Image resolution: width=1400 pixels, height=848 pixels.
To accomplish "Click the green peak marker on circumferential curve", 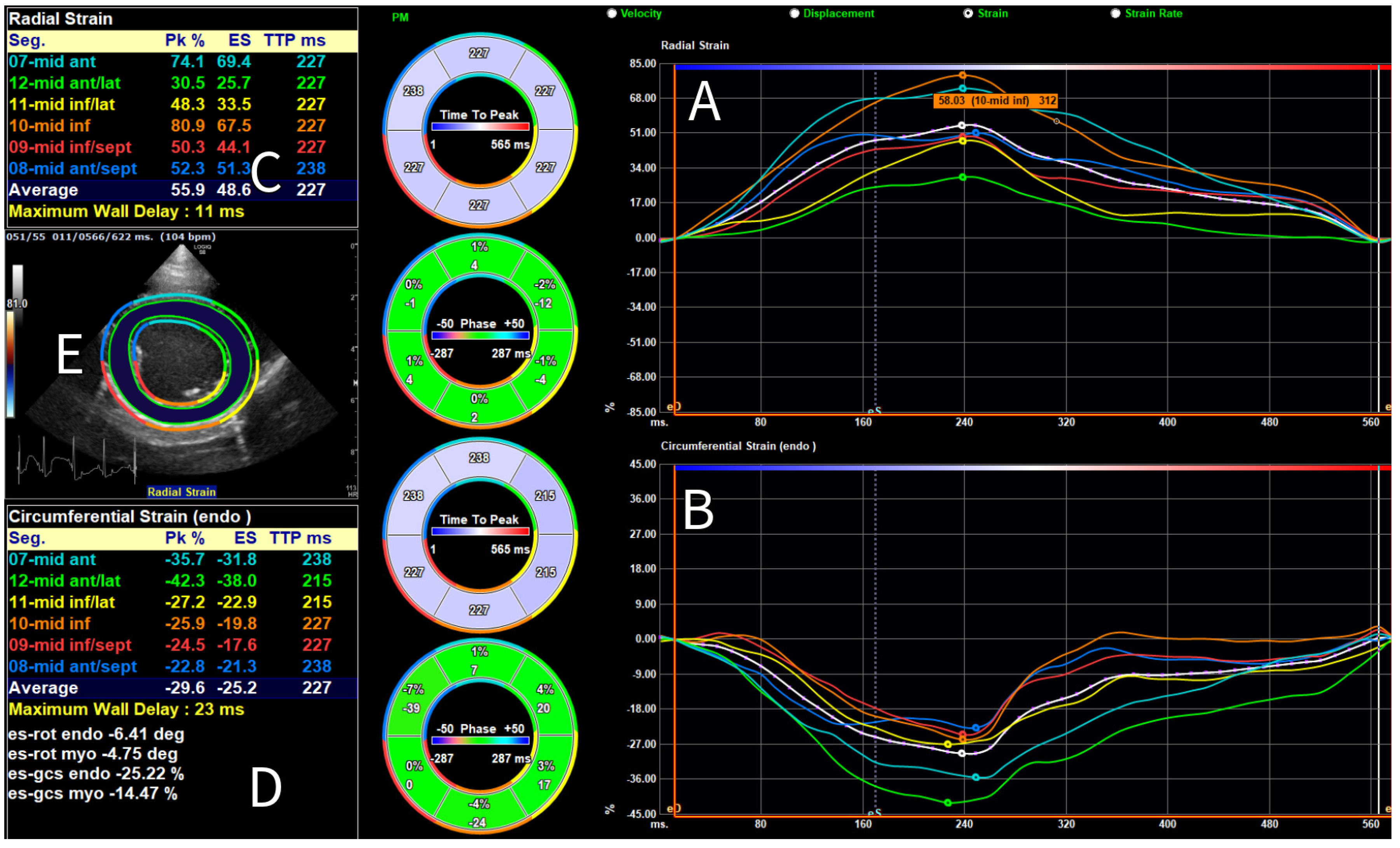I will (x=948, y=803).
